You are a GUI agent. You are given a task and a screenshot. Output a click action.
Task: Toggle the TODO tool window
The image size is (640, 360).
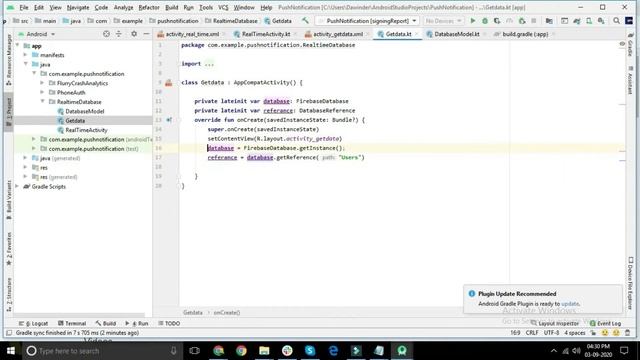169,323
